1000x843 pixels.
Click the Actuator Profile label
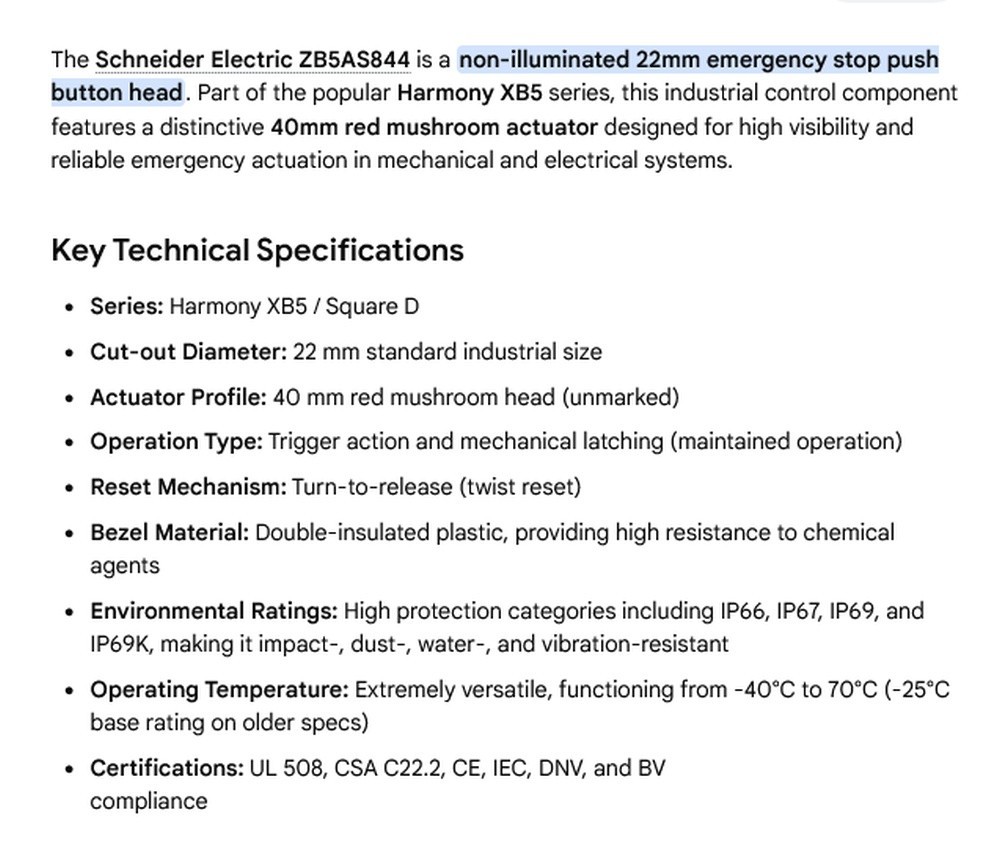178,397
